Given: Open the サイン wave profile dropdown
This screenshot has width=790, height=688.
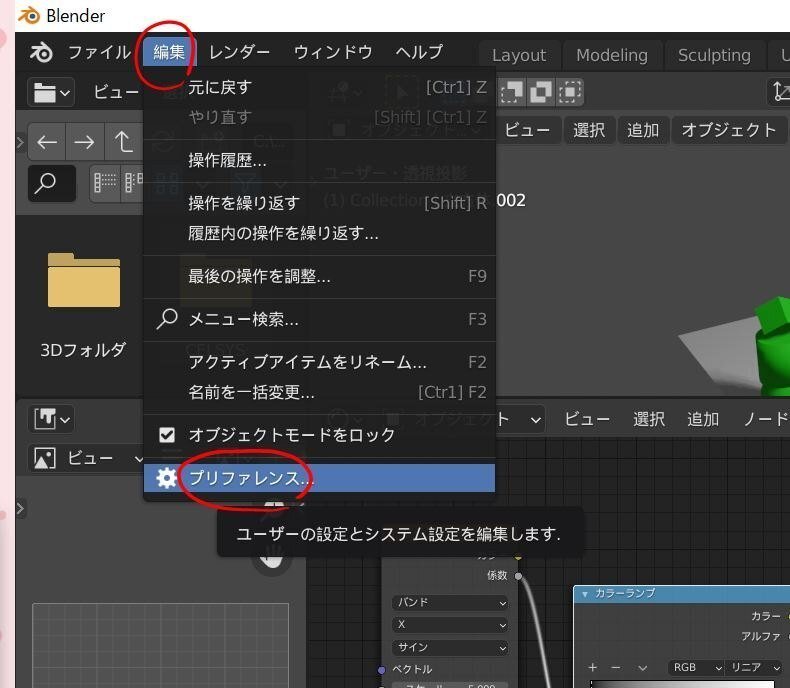Looking at the screenshot, I should 450,647.
